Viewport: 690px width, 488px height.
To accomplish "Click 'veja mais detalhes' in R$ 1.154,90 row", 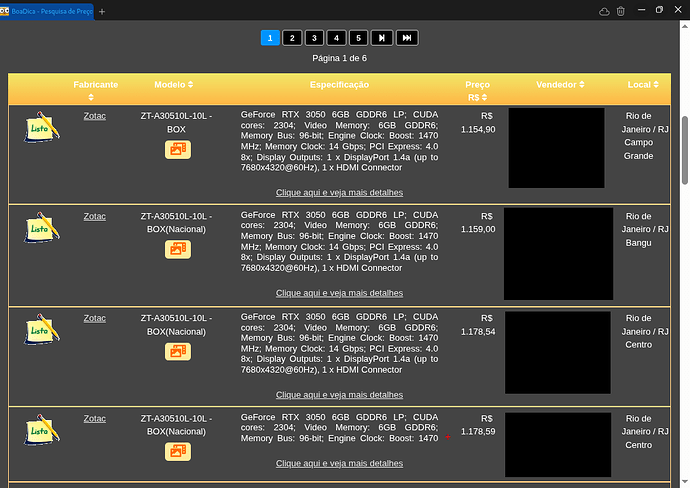I will pyautogui.click(x=339, y=193).
